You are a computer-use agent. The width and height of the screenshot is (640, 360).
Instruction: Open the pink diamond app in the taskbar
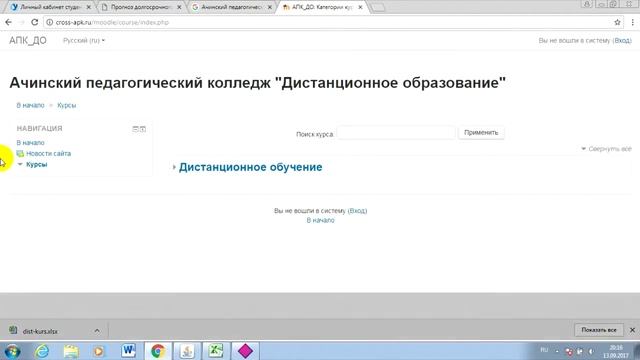pyautogui.click(x=245, y=351)
